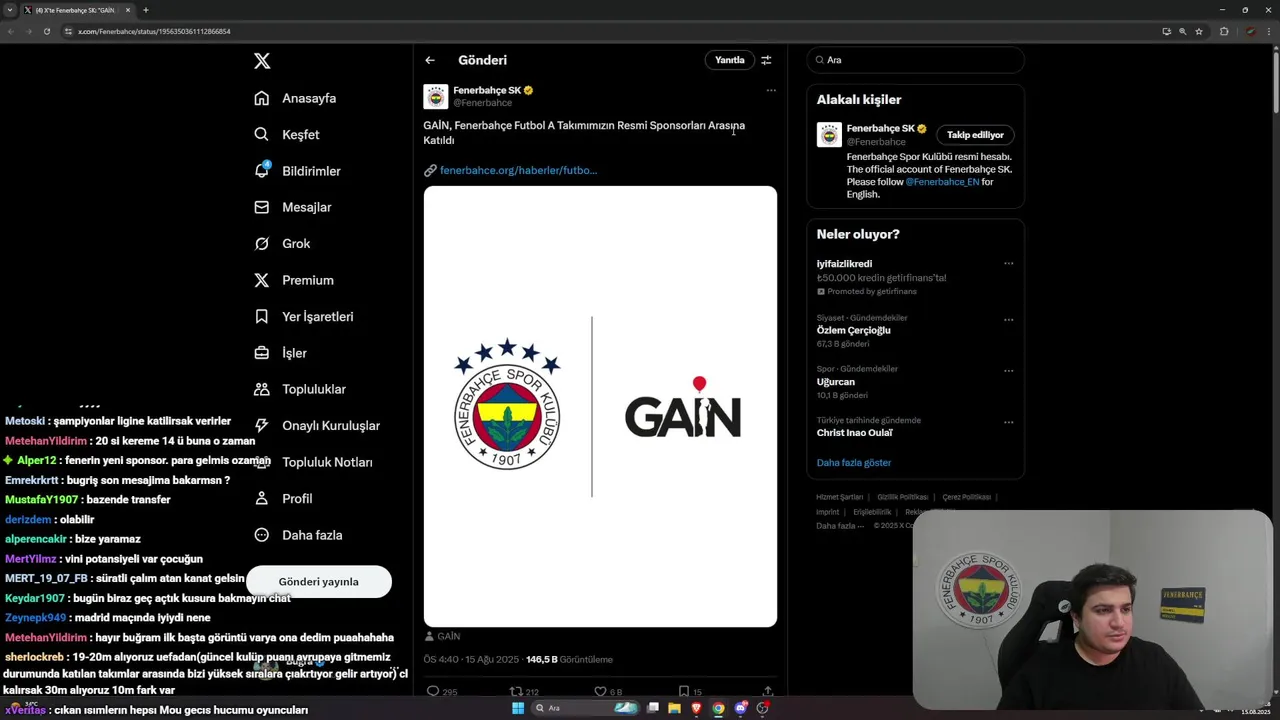Image resolution: width=1280 pixels, height=720 pixels.
Task: Open options for Uğurcan trend
Action: pyautogui.click(x=1008, y=371)
